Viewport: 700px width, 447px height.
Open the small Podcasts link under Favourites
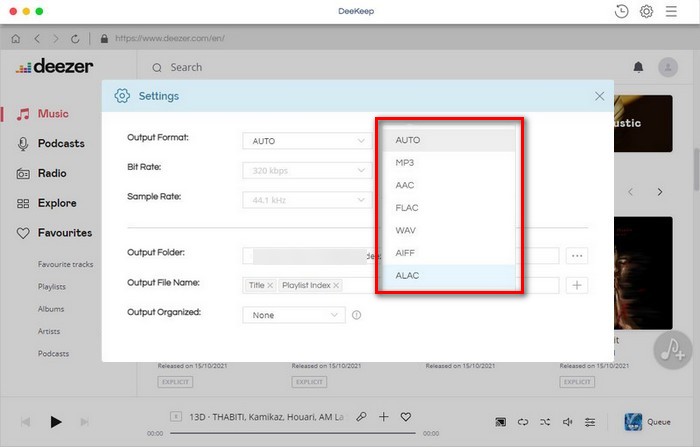coord(53,354)
